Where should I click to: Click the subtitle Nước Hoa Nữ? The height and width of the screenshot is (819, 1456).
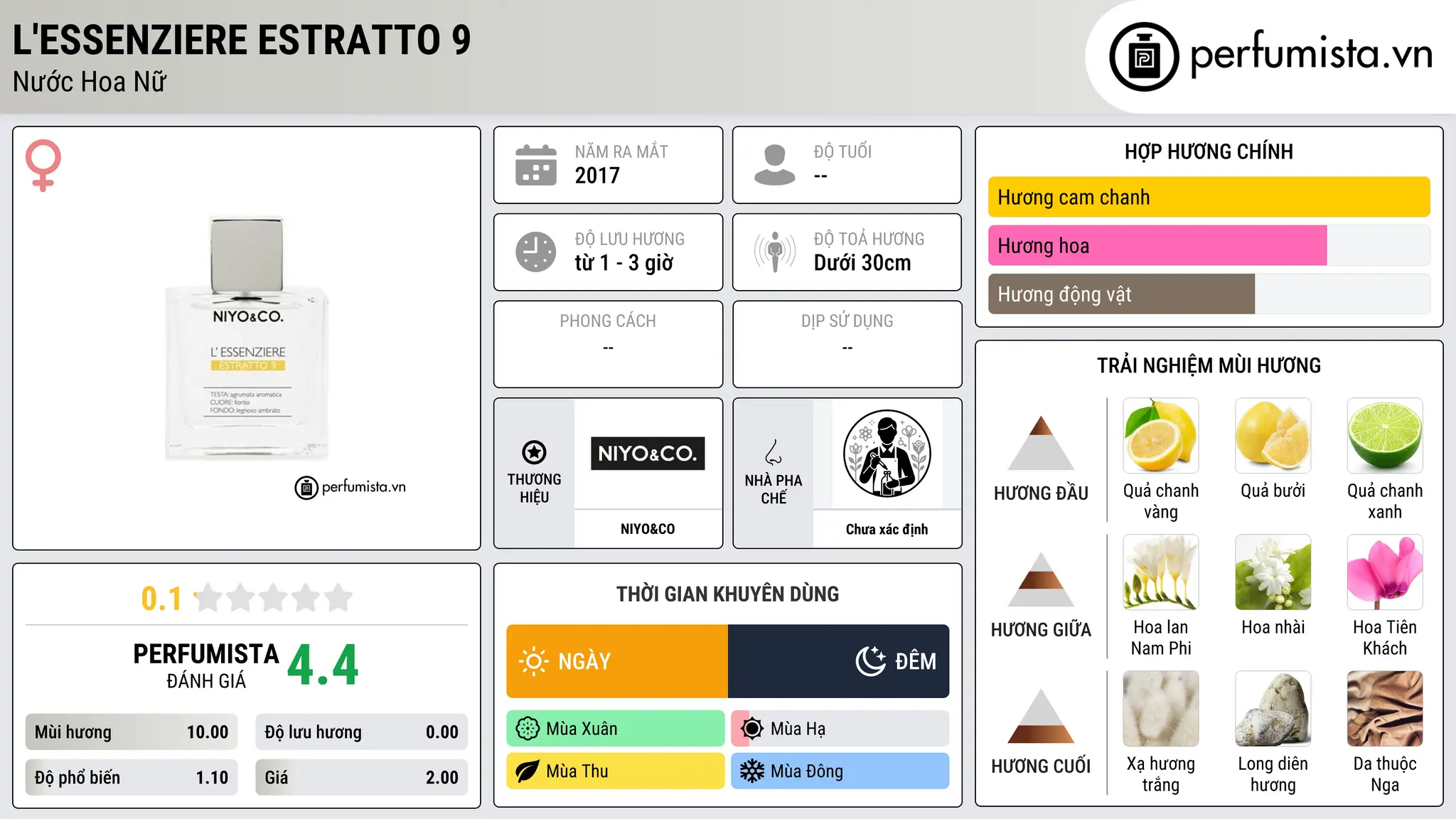[x=90, y=82]
